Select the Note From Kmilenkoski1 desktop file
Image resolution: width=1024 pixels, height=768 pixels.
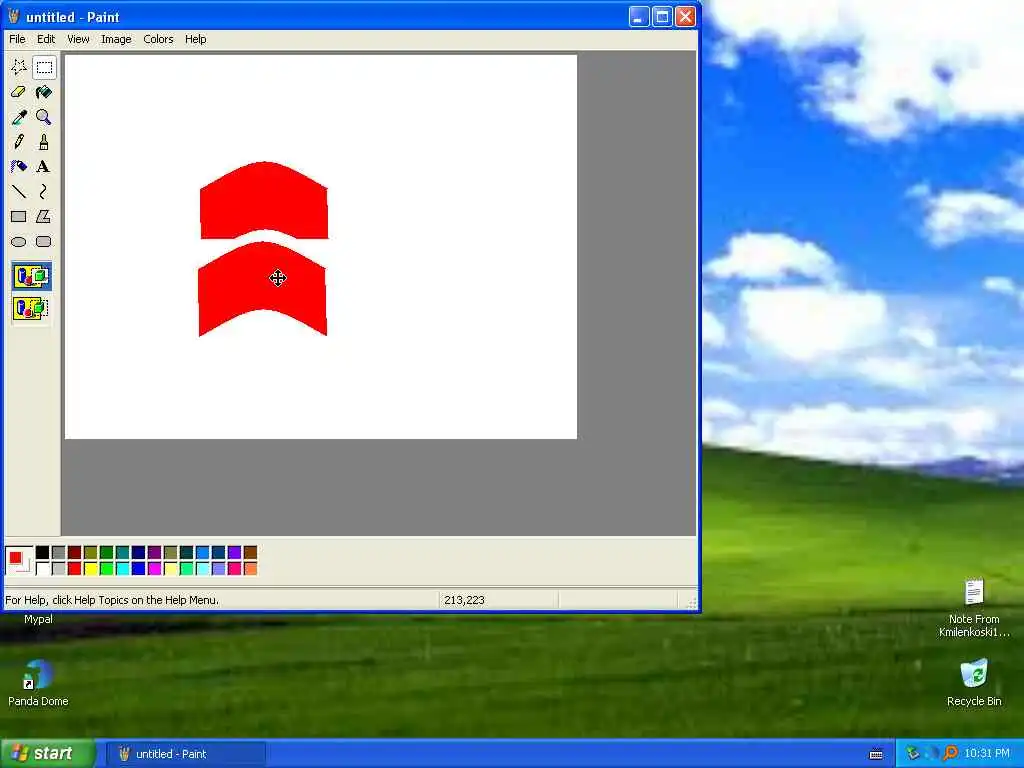pos(974,608)
